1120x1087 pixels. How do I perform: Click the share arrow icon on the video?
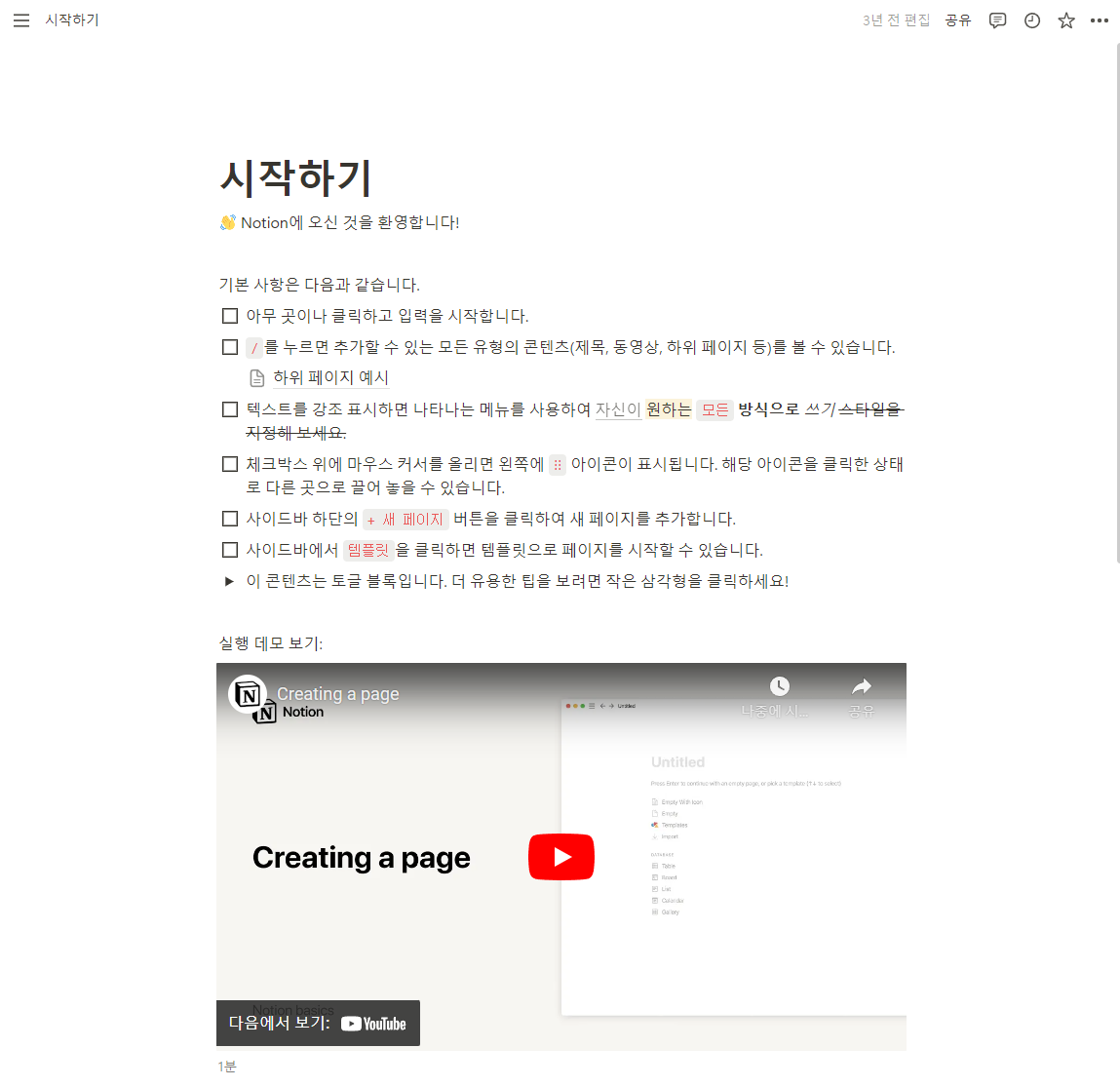pyautogui.click(x=862, y=685)
